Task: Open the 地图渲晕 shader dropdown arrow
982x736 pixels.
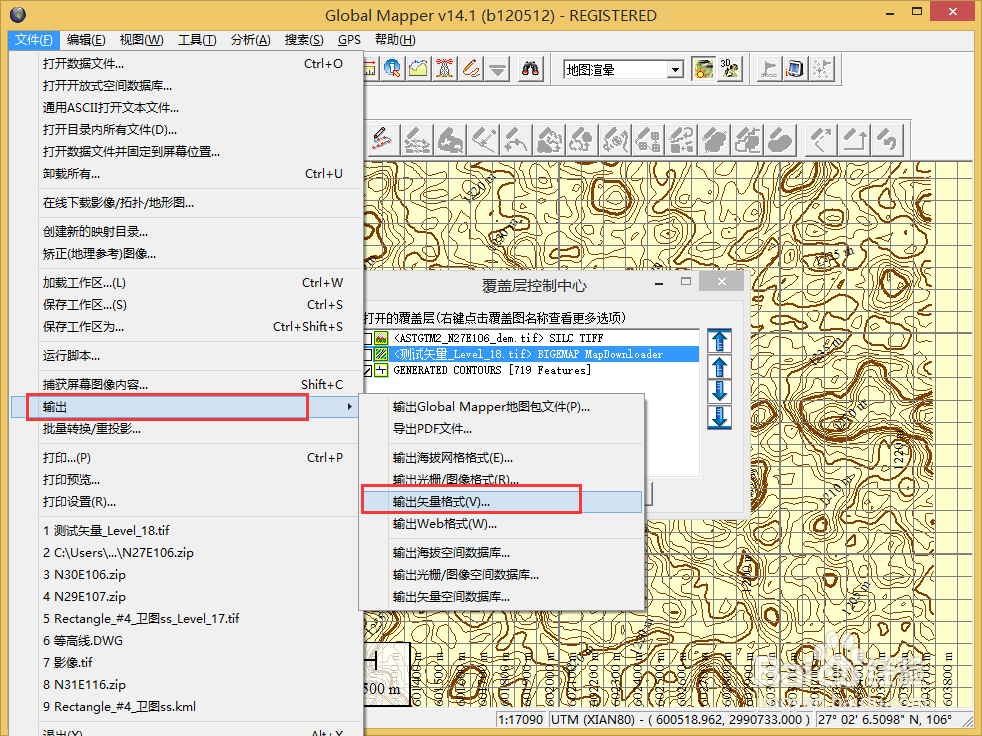Action: (x=674, y=69)
